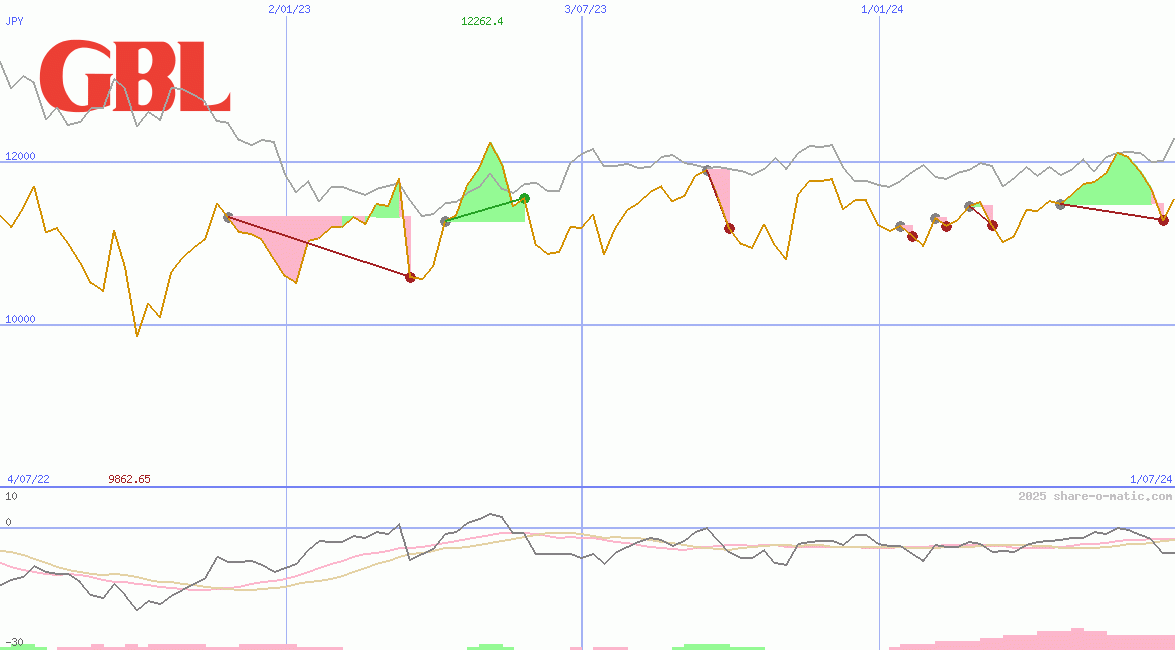Select the 3/07/23 date label
The height and width of the screenshot is (650, 1175).
[x=585, y=9]
